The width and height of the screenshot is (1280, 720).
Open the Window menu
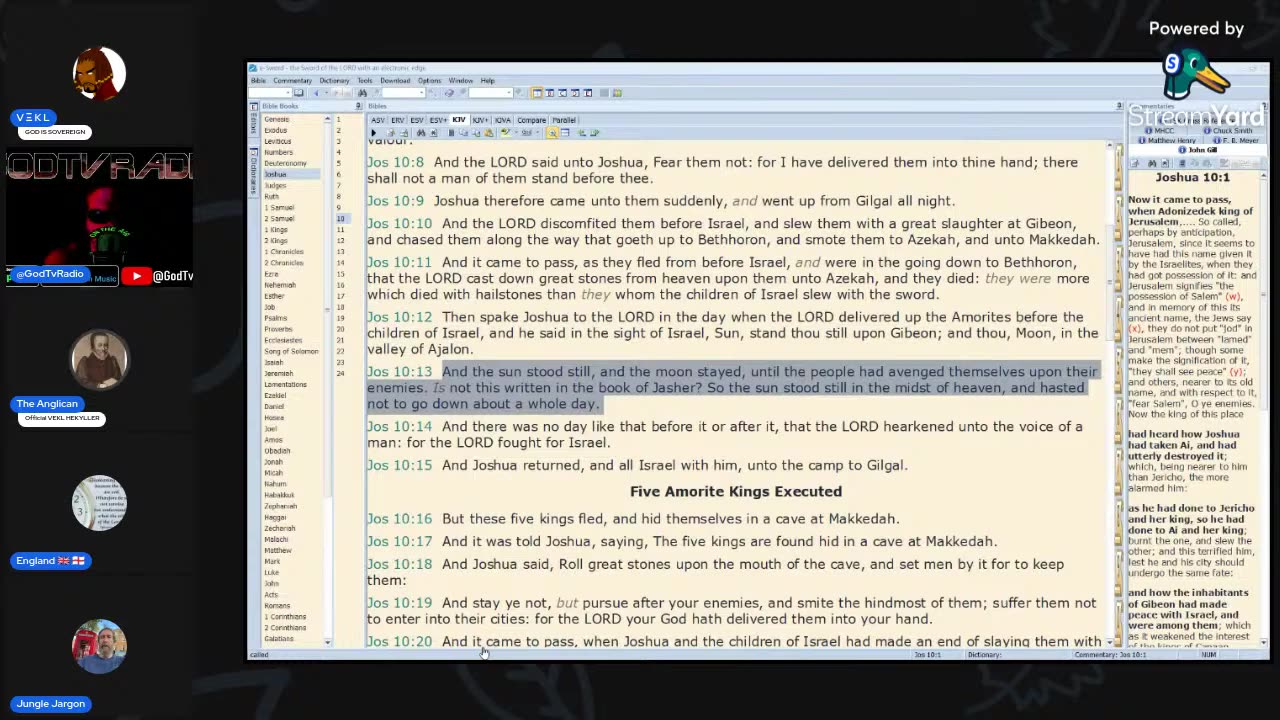coord(461,81)
